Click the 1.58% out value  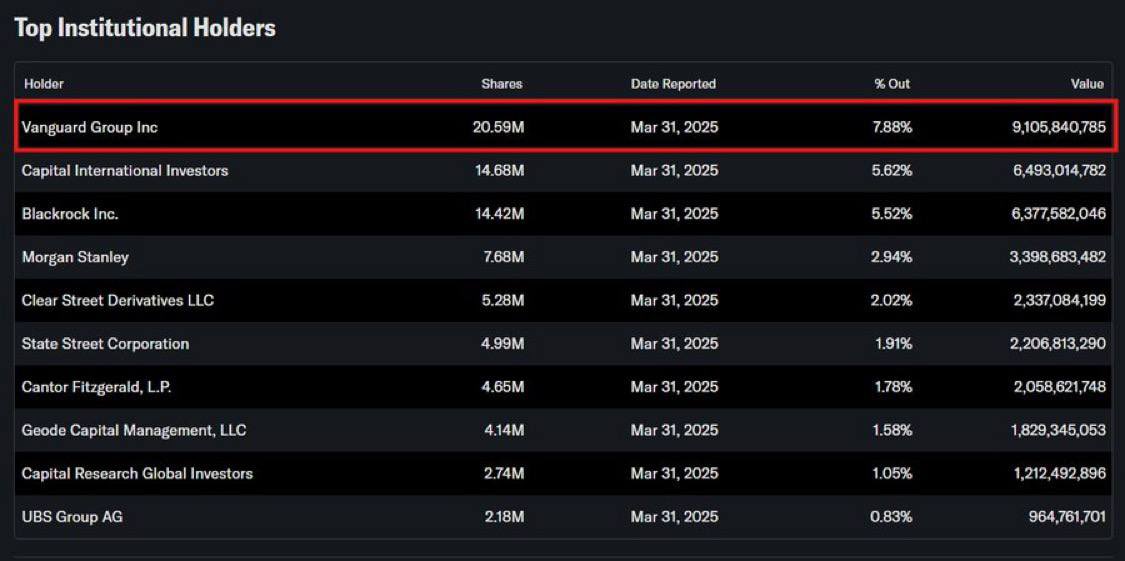[893, 430]
